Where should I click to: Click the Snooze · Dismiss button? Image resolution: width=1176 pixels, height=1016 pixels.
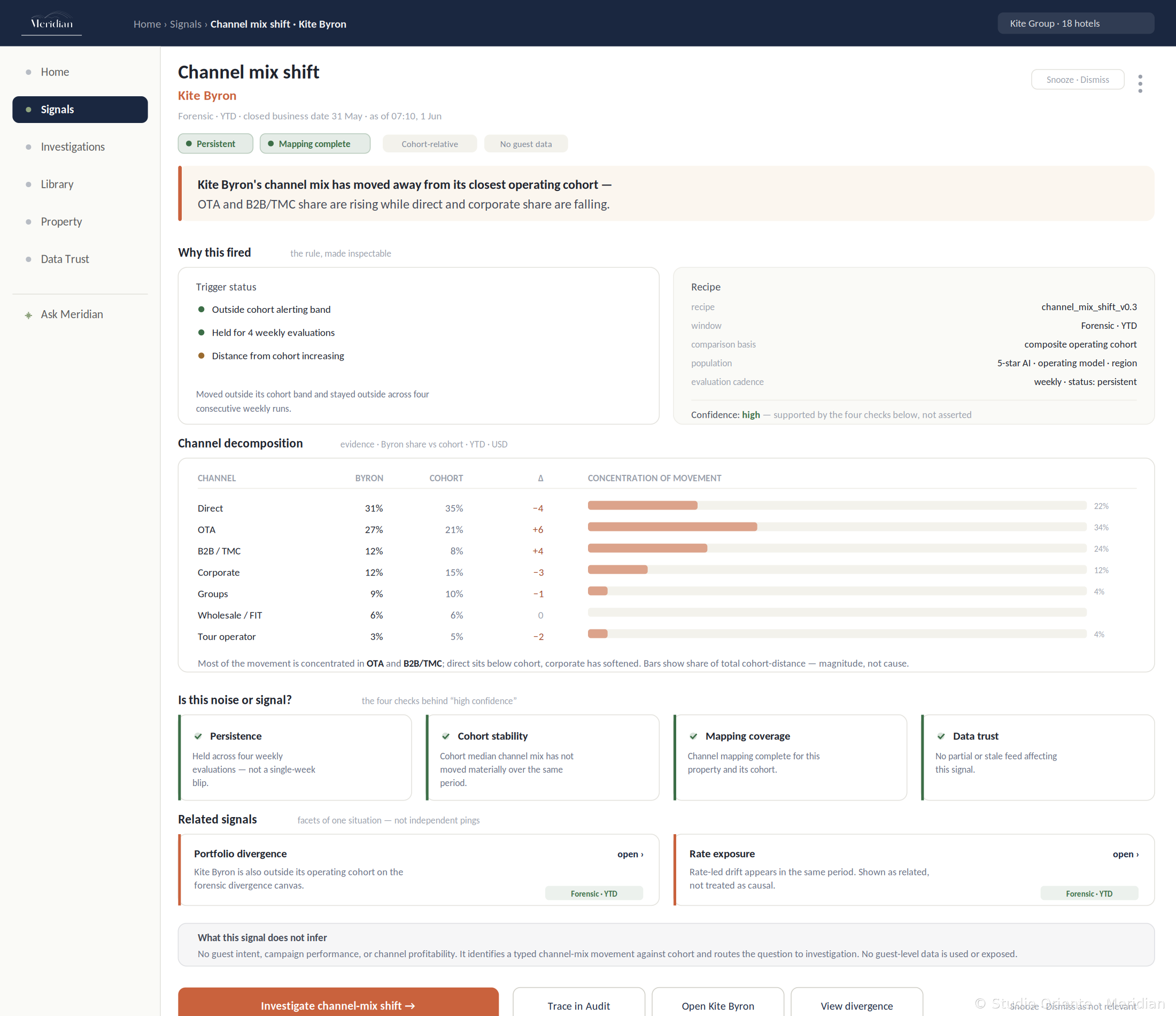(1077, 80)
